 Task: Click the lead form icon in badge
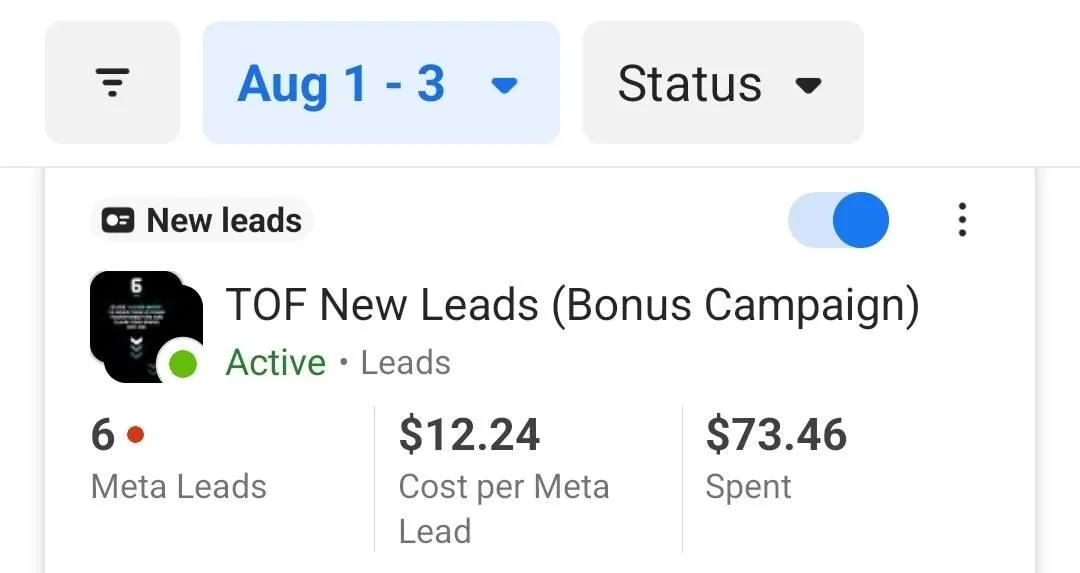coord(119,221)
